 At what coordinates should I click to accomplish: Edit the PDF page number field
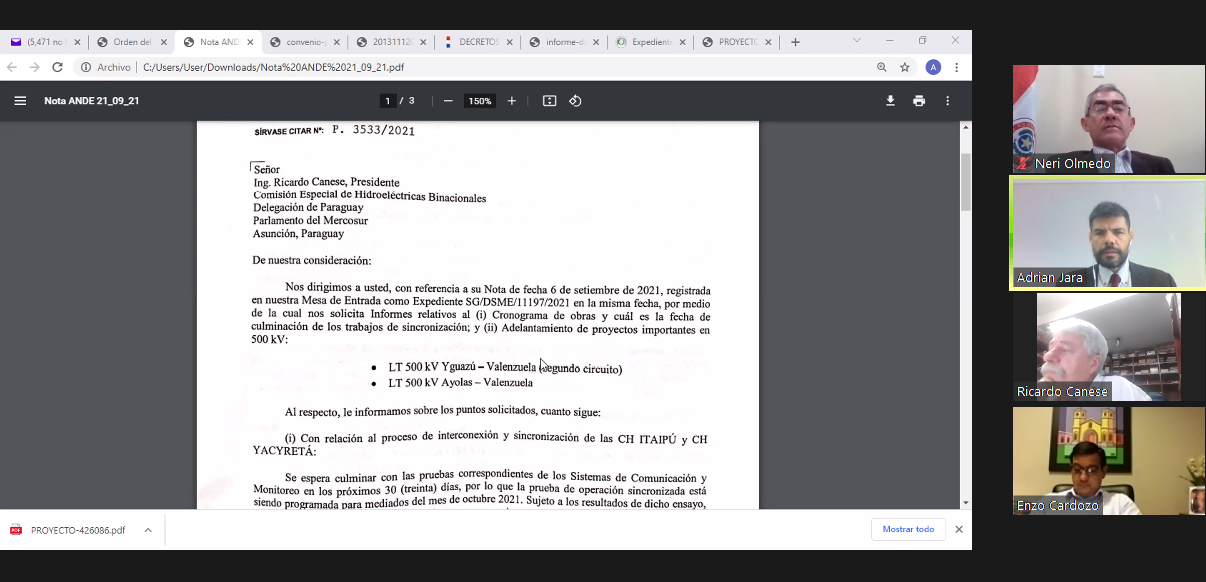[388, 101]
